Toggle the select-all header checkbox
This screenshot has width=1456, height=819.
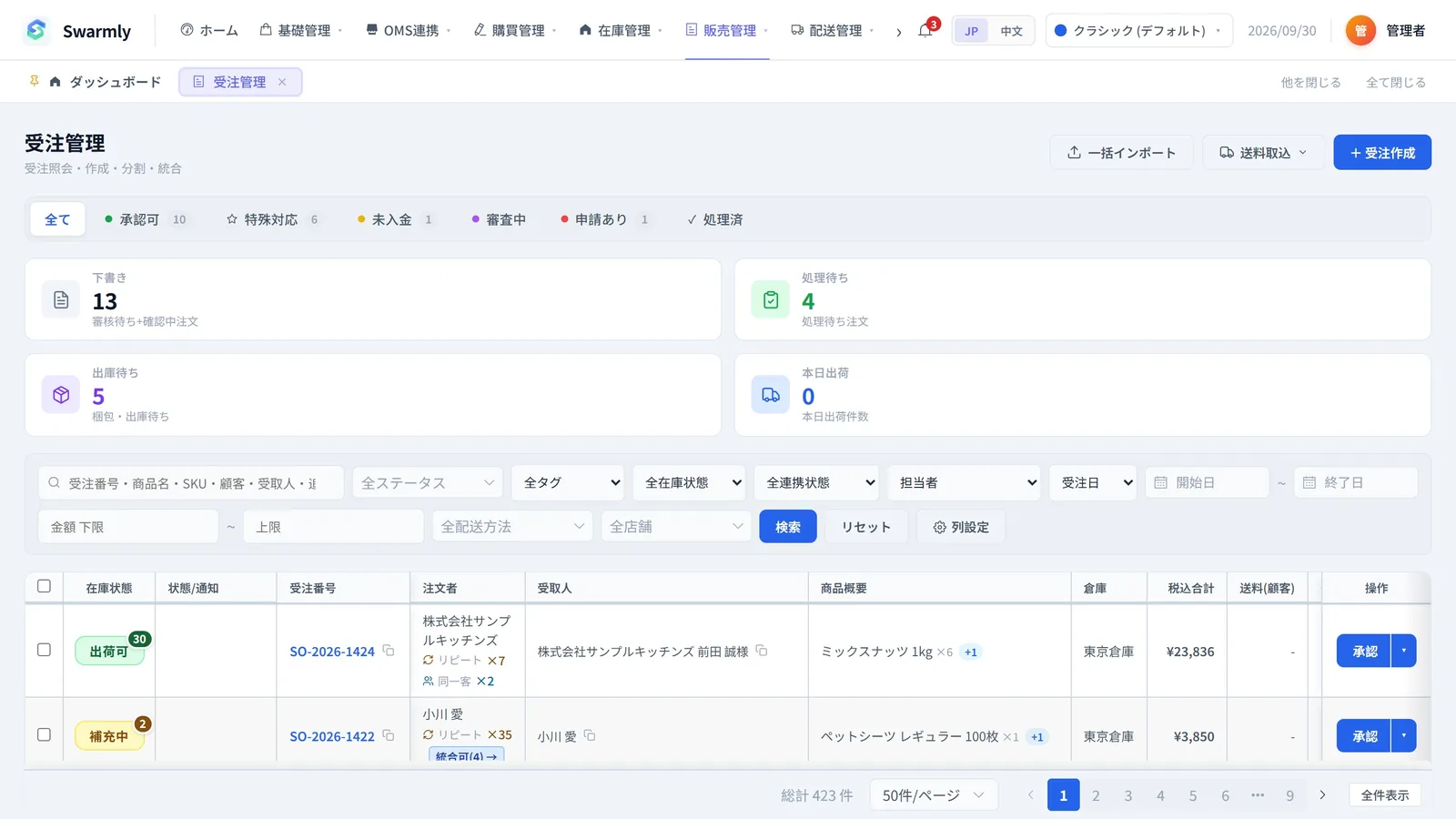point(44,586)
